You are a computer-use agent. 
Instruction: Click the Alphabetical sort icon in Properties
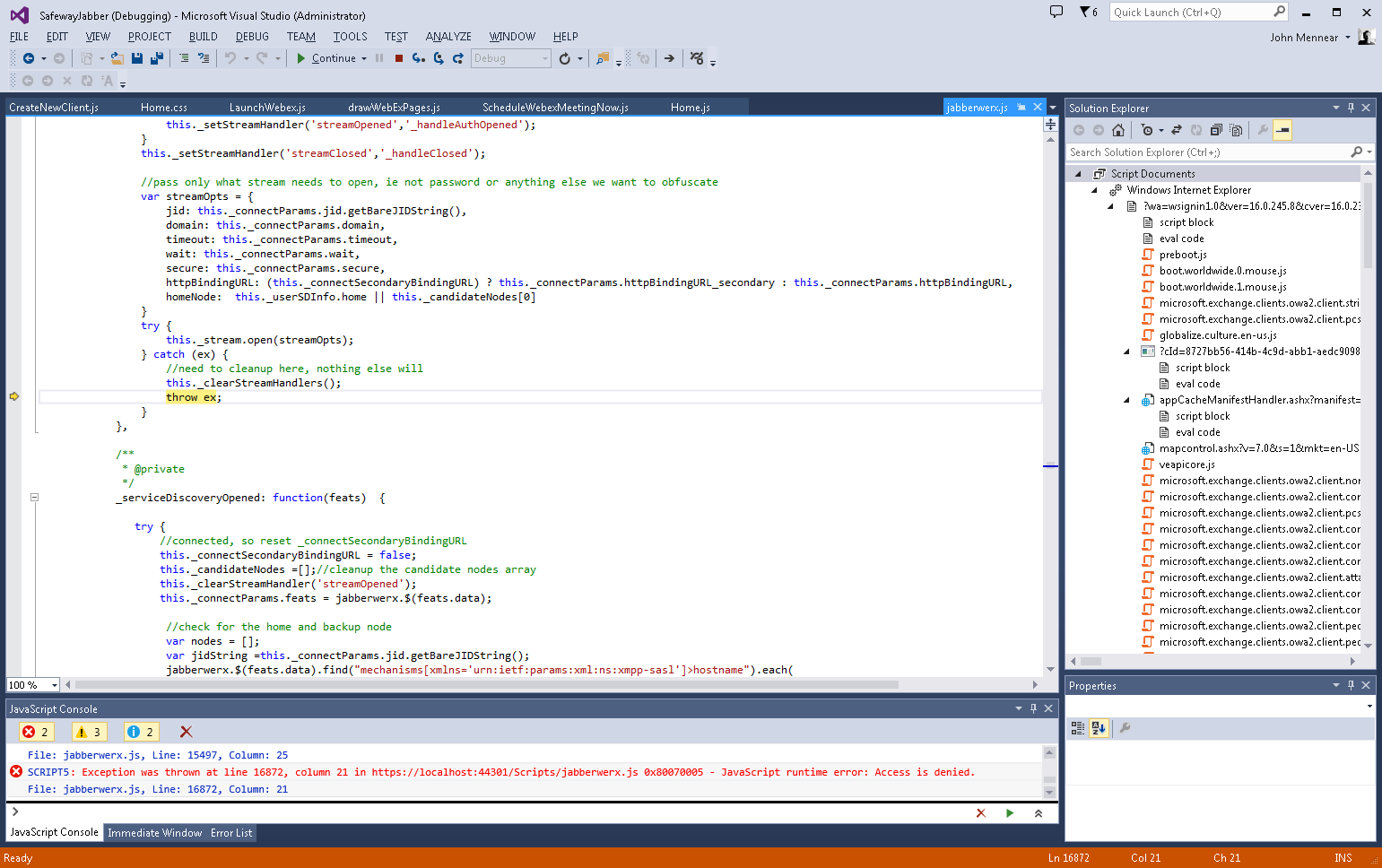[x=1099, y=728]
